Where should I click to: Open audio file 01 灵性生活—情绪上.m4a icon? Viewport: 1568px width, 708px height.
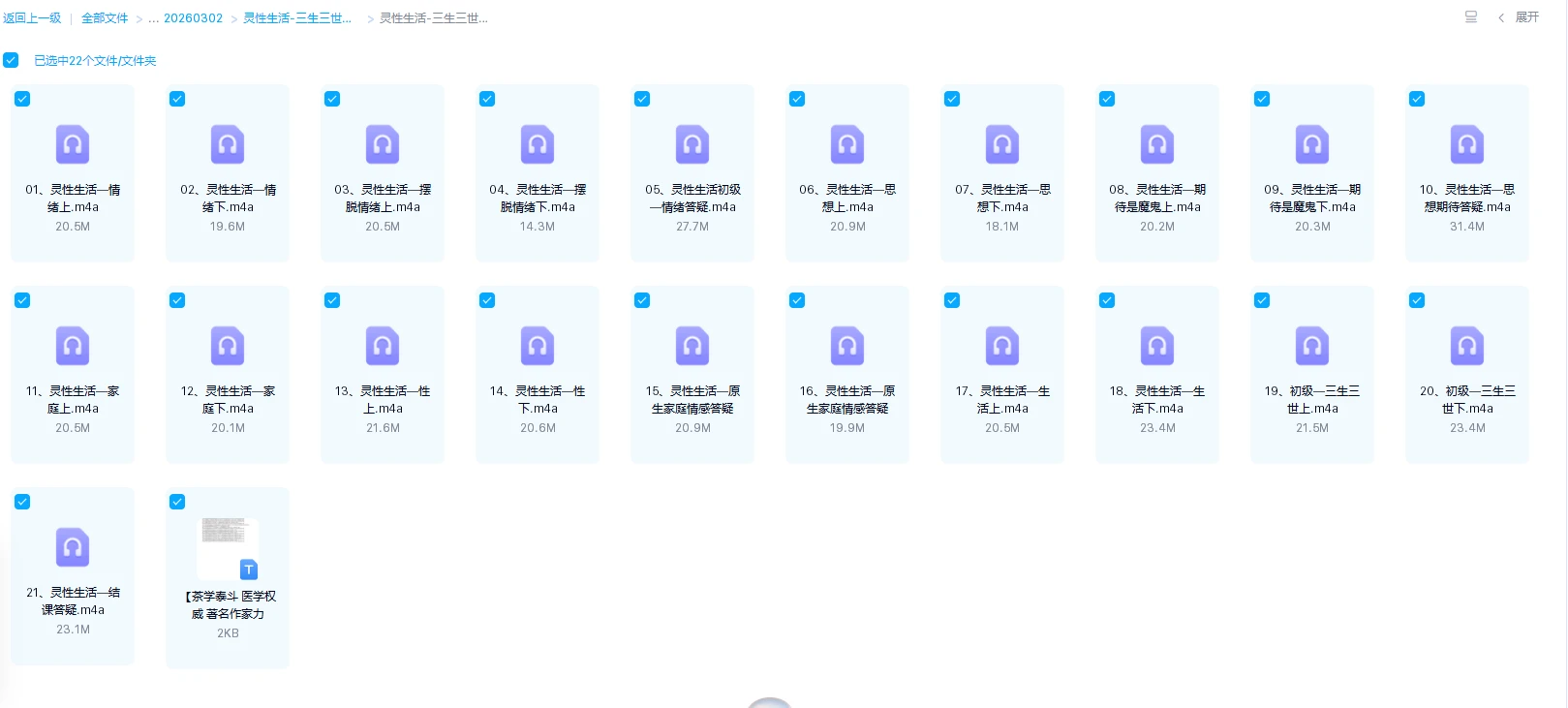coord(73,144)
